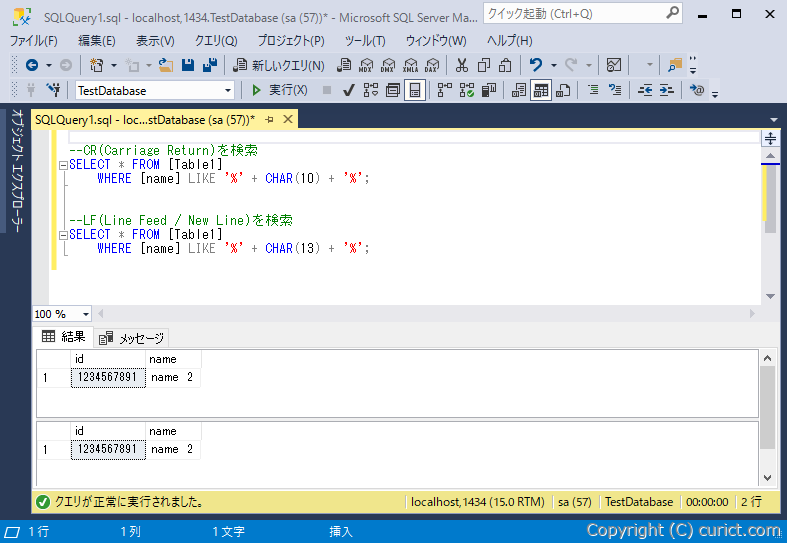Viewport: 787px width, 543px height.
Task: Click Find in Files folder icon
Action: 675,65
